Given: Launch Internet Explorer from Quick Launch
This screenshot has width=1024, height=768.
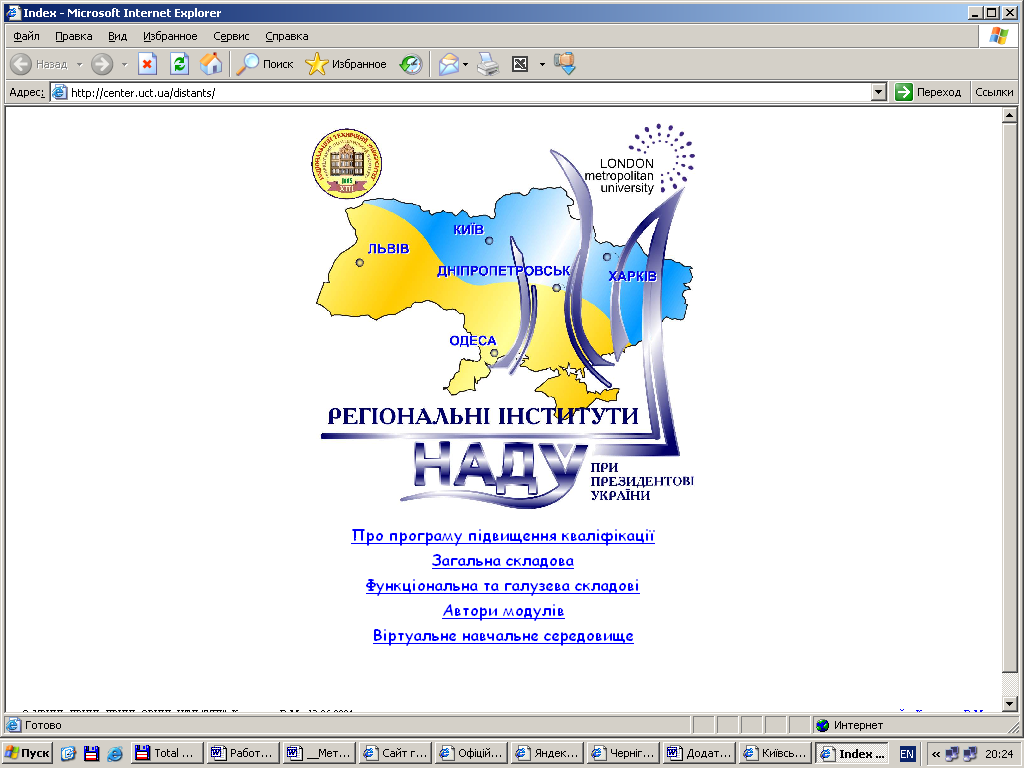Looking at the screenshot, I should [115, 754].
